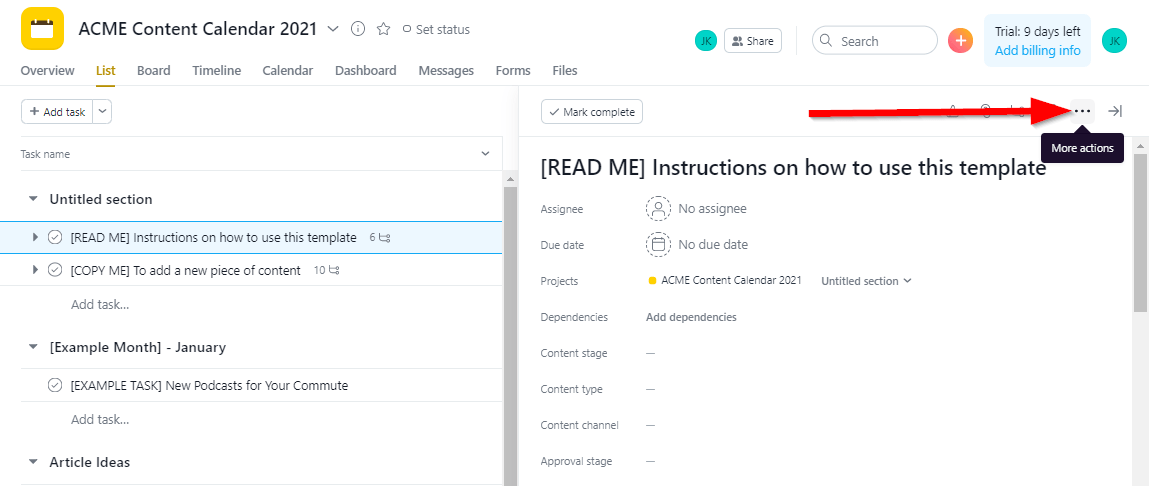Click 'Trial: 9 days left' text
This screenshot has height=486, width=1149.
pyautogui.click(x=1038, y=32)
